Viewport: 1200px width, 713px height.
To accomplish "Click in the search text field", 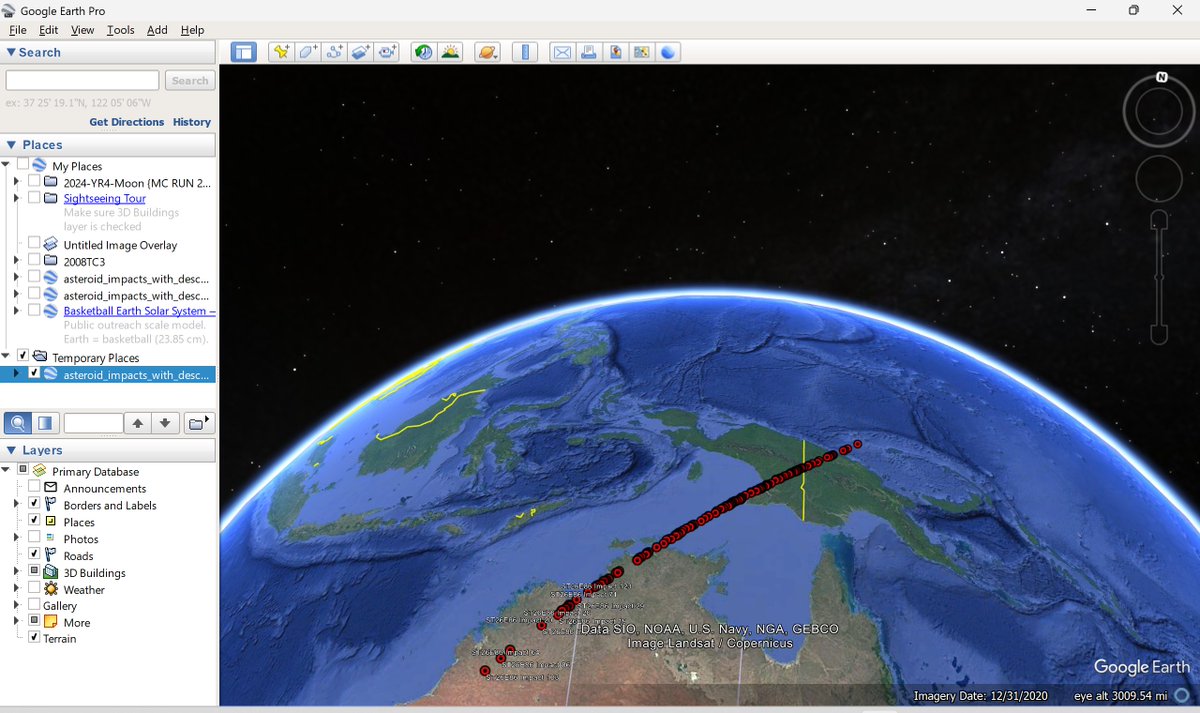I will coord(82,80).
